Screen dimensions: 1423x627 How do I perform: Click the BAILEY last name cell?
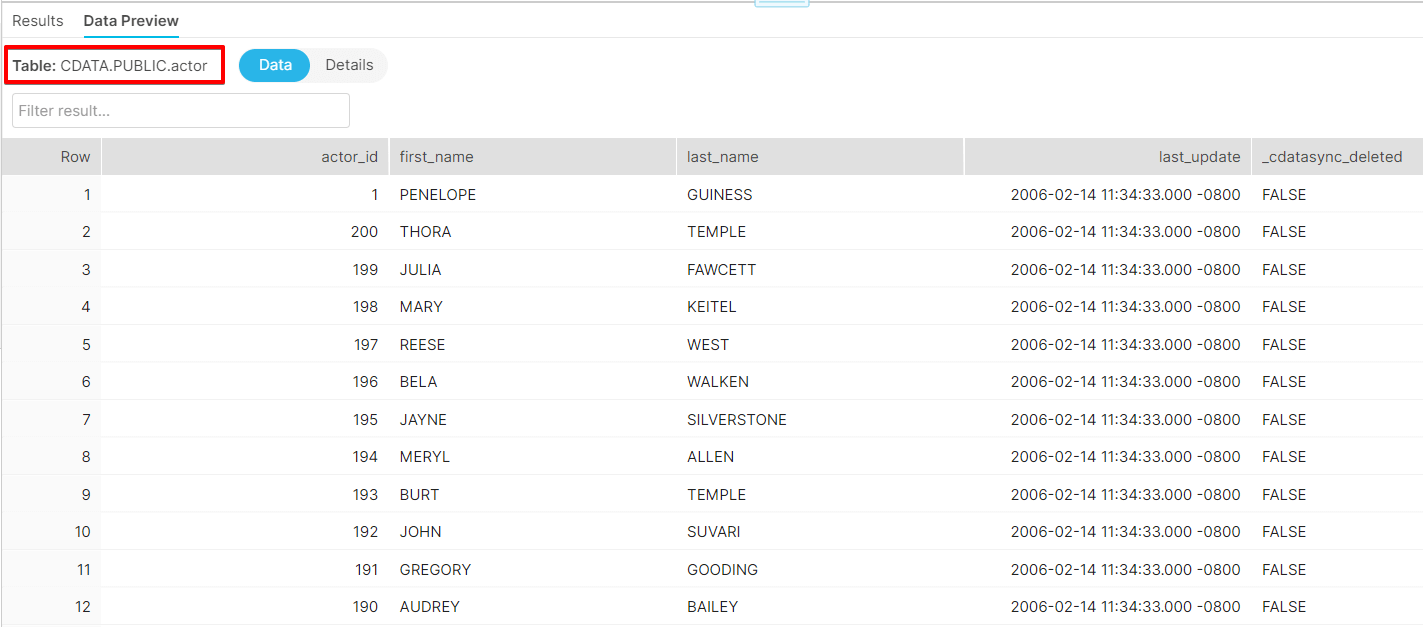[712, 607]
